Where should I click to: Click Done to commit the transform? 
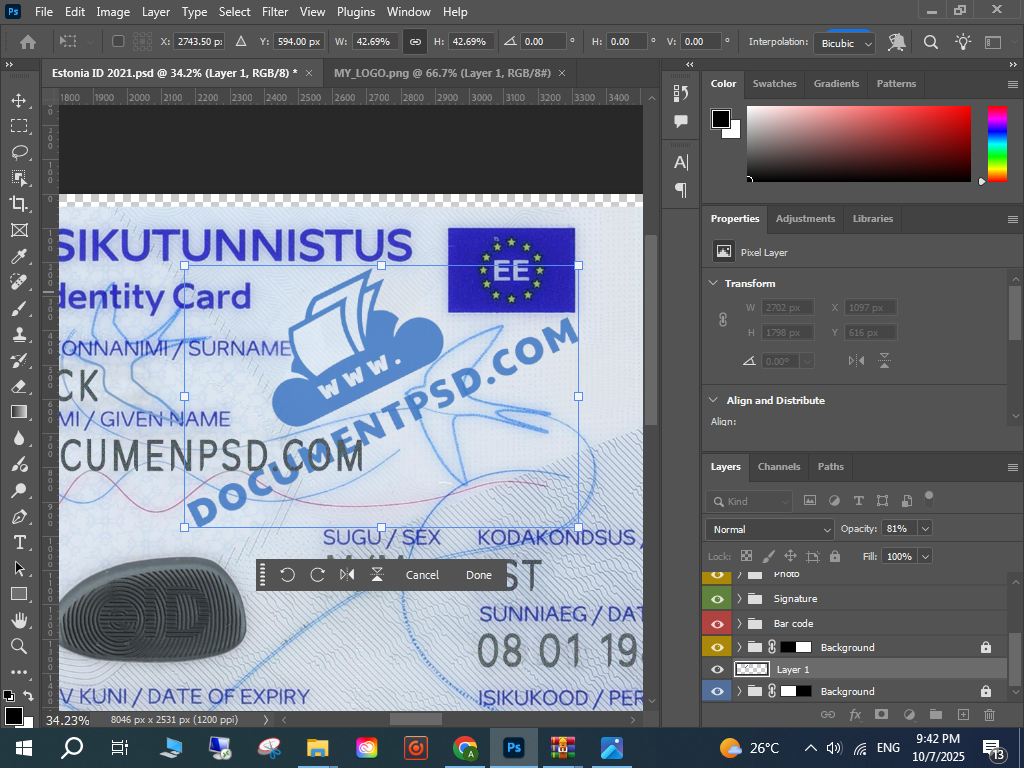478,575
